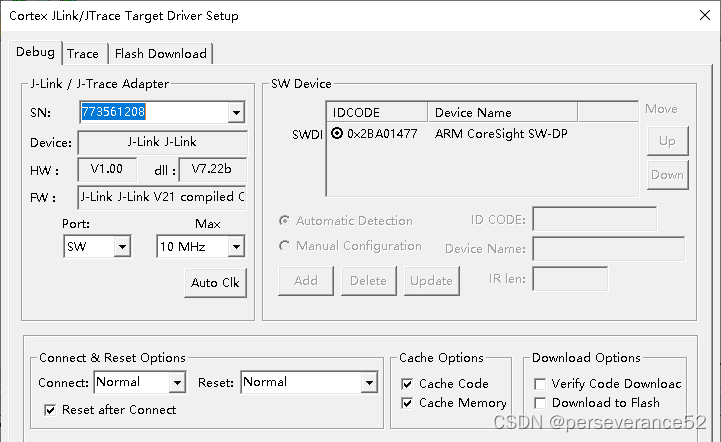Click the ID CODE input field
Screen dimensions: 721x442
[x=595, y=219]
